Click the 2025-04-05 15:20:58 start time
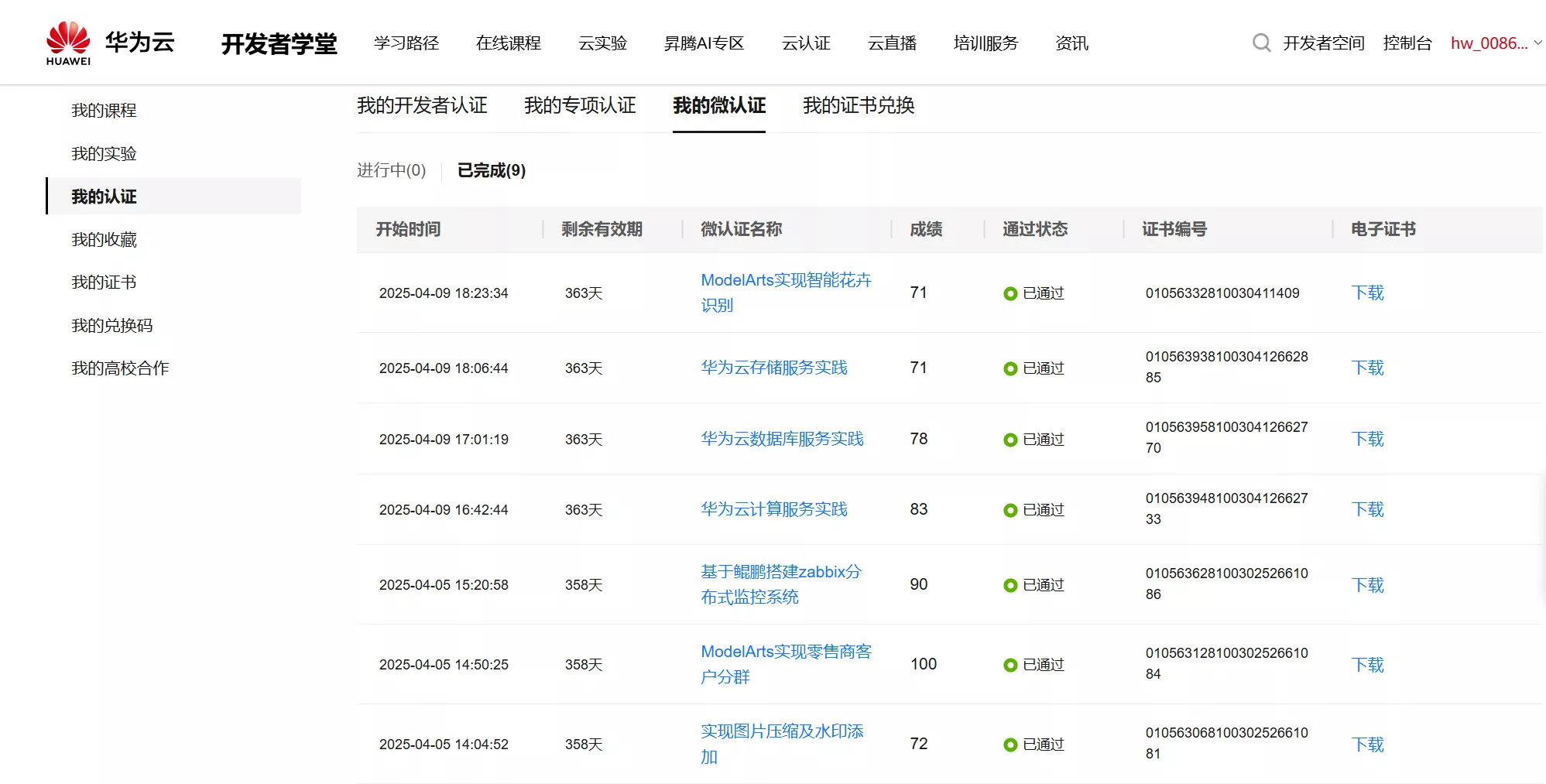 444,585
